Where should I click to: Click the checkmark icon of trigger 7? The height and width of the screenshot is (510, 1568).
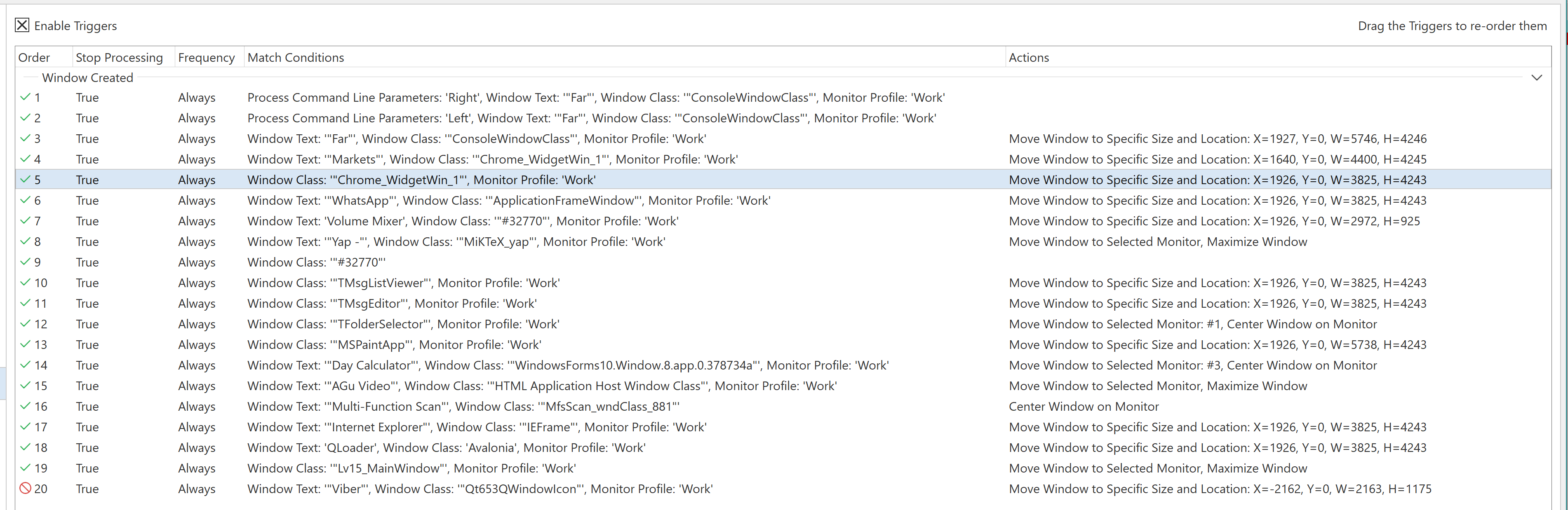[25, 221]
